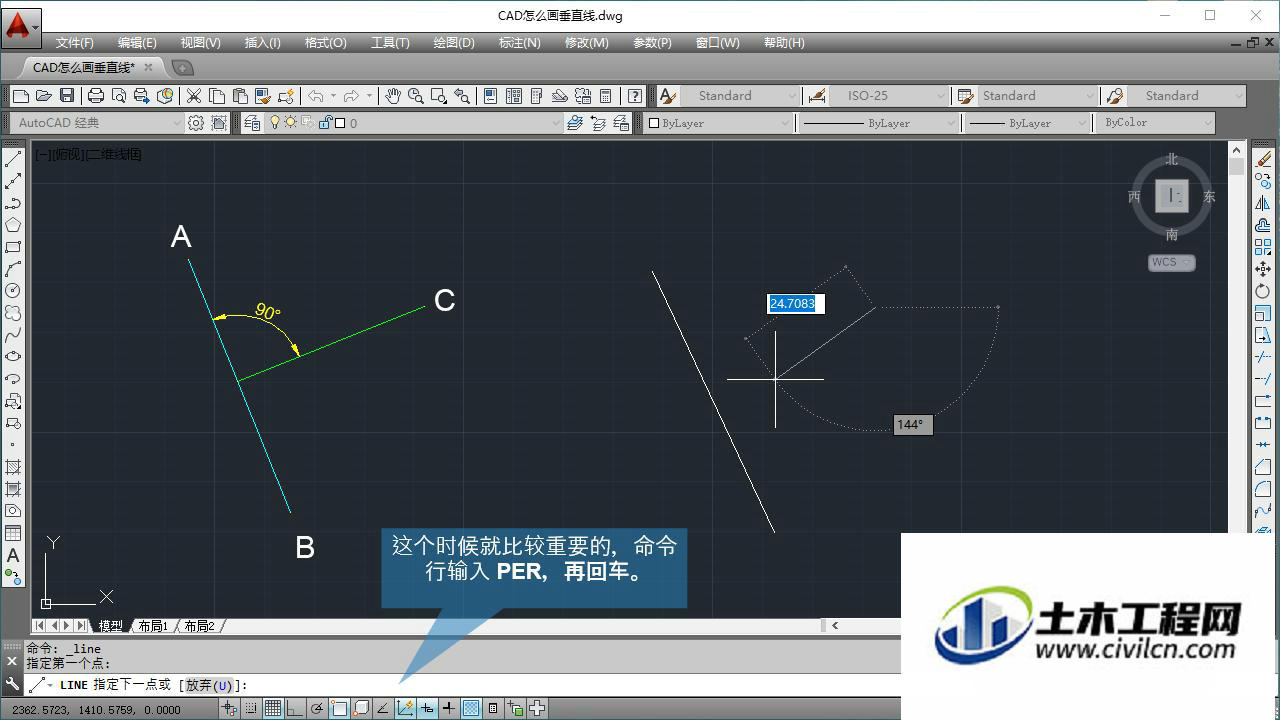Click the Move tool icon
The image size is (1280, 720).
tap(1263, 269)
